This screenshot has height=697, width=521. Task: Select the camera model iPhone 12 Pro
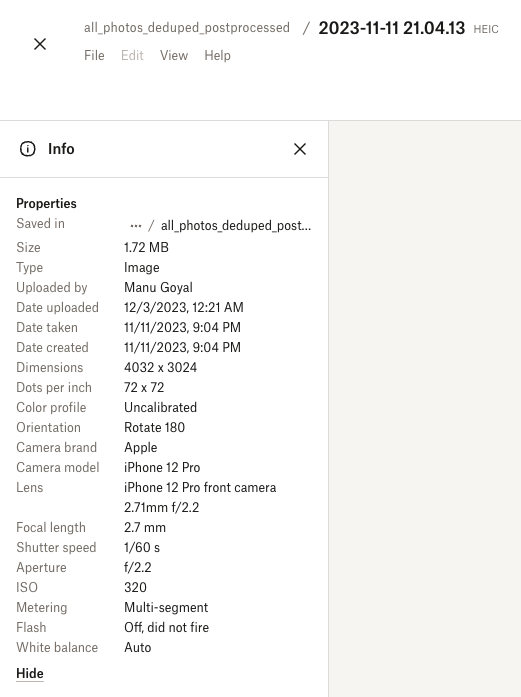[162, 467]
